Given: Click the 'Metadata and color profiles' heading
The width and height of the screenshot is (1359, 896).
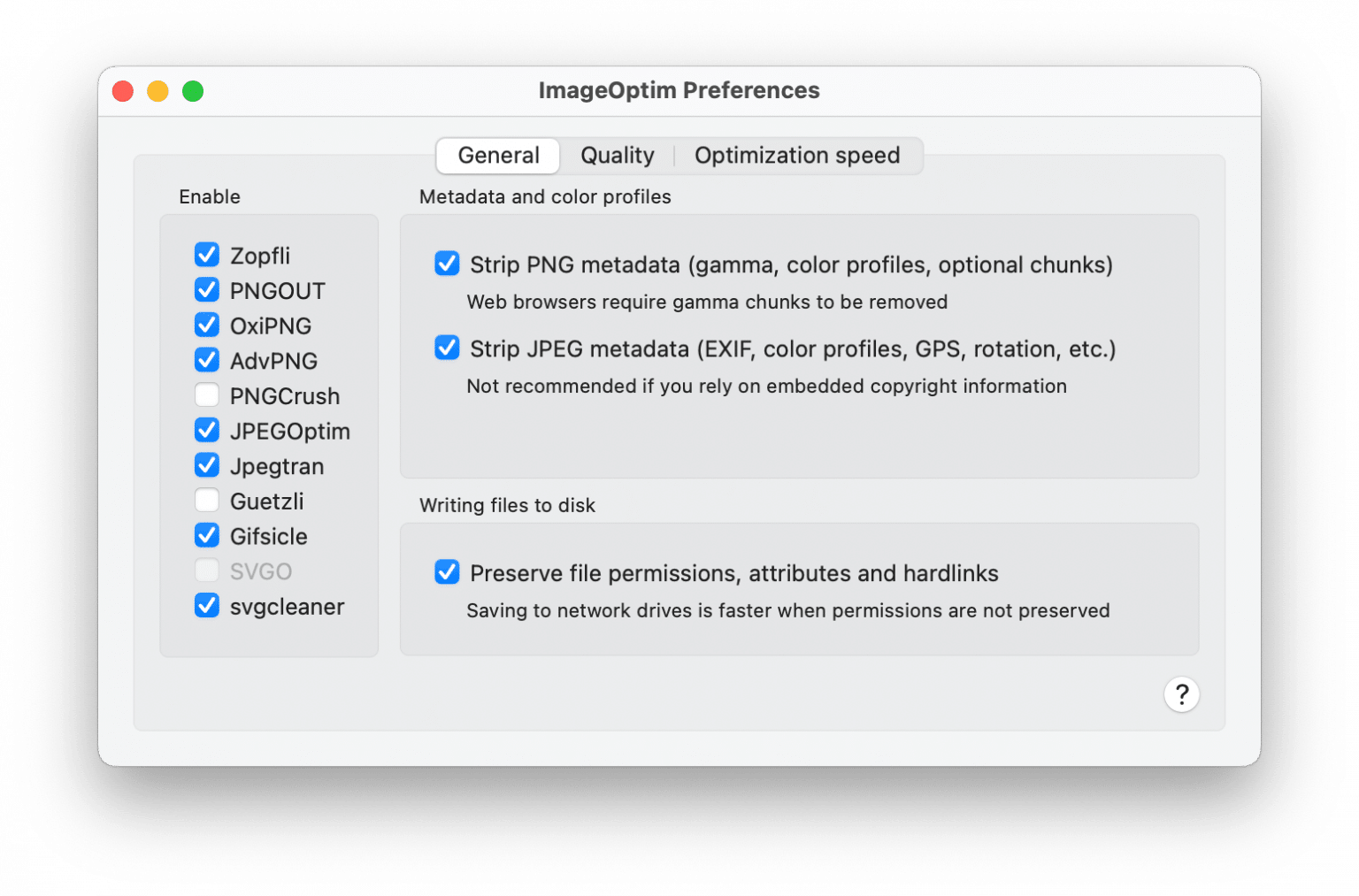Looking at the screenshot, I should (545, 197).
